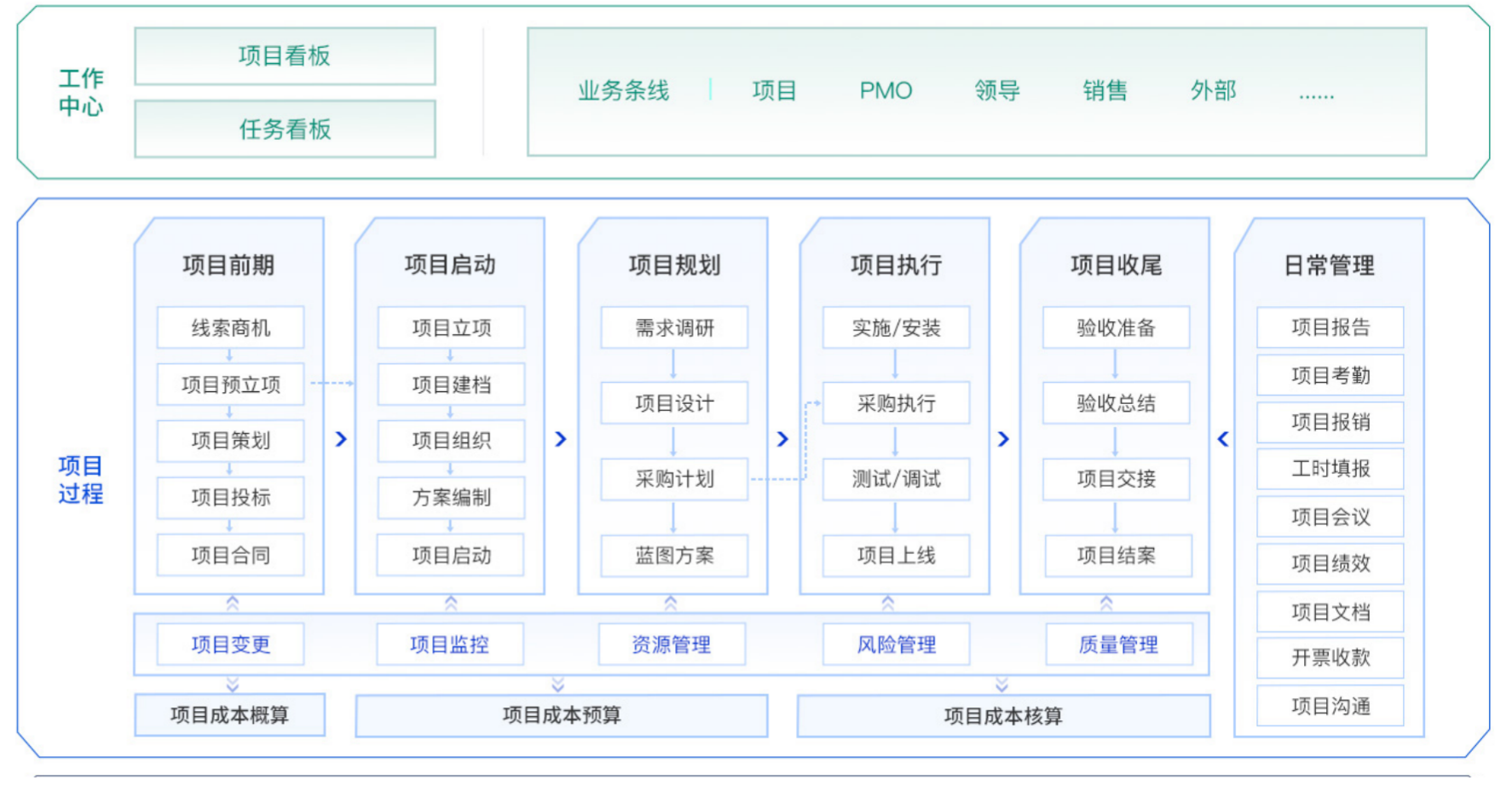Select the 测试/调试 step

tap(896, 479)
